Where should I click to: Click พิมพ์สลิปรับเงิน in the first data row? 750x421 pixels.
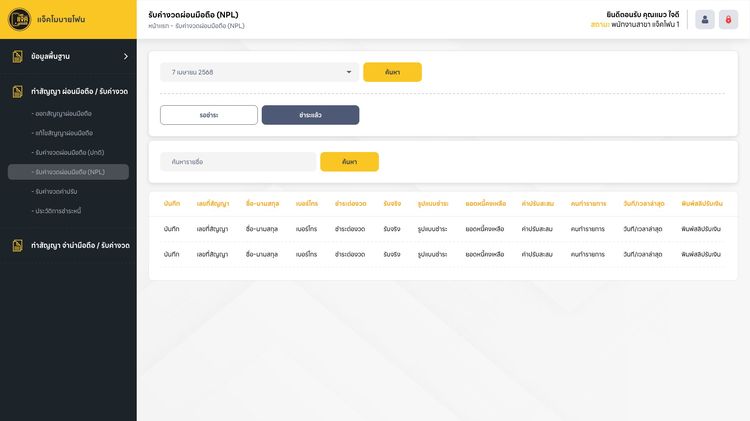701,229
